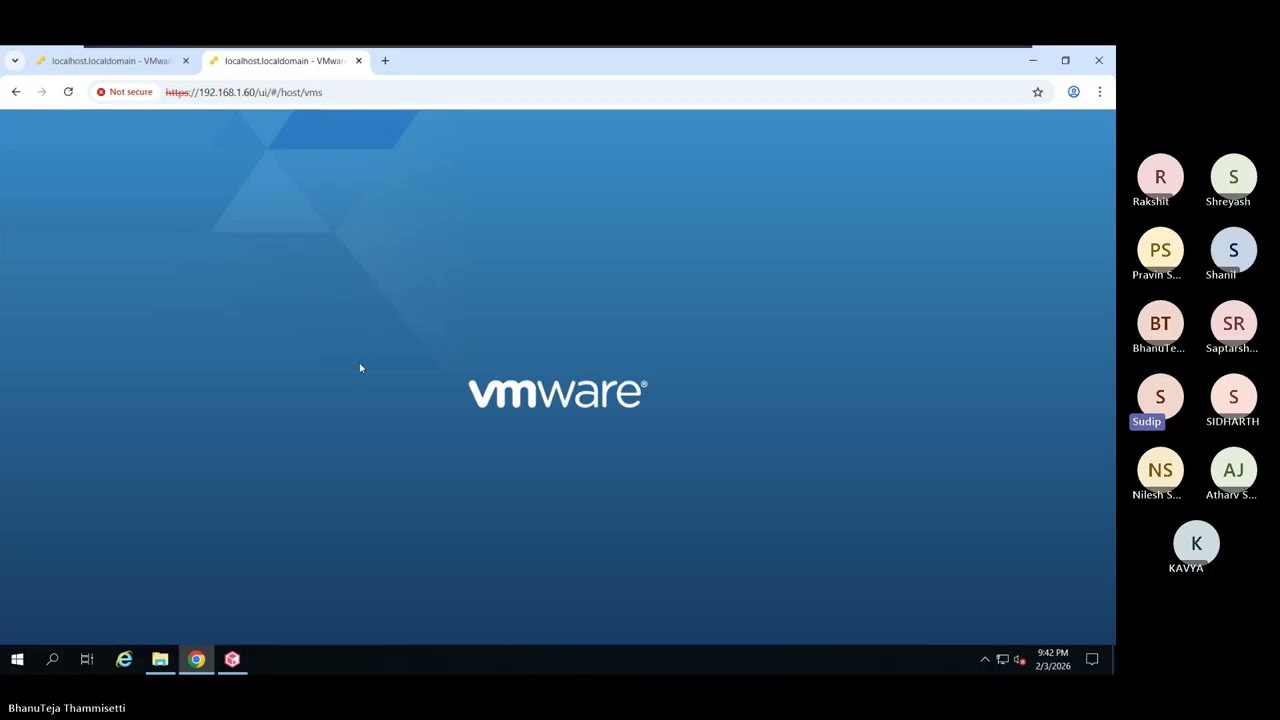
Task: Open taskbar search icon
Action: coord(52,659)
